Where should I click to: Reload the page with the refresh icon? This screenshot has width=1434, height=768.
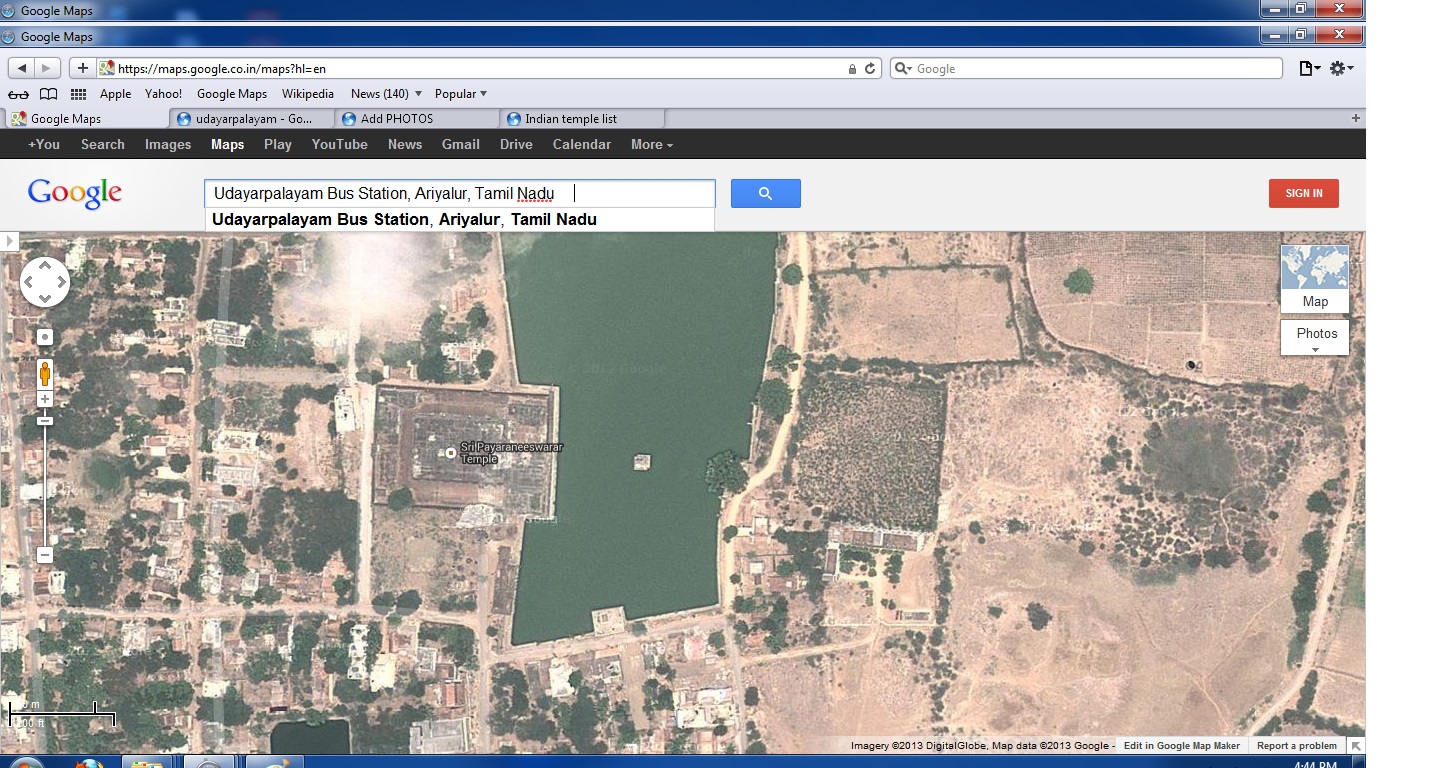click(870, 69)
